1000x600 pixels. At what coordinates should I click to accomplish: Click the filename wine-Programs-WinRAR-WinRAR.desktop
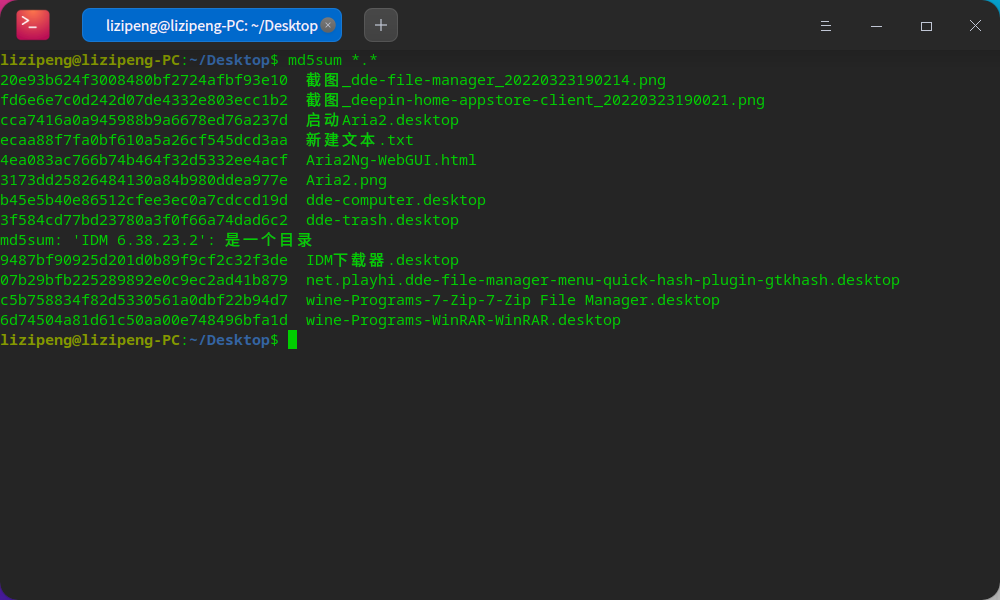coord(462,320)
